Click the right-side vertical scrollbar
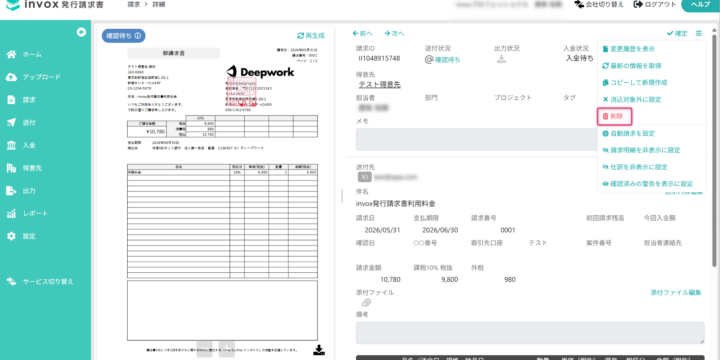Image resolution: width=720 pixels, height=360 pixels. pos(714,152)
